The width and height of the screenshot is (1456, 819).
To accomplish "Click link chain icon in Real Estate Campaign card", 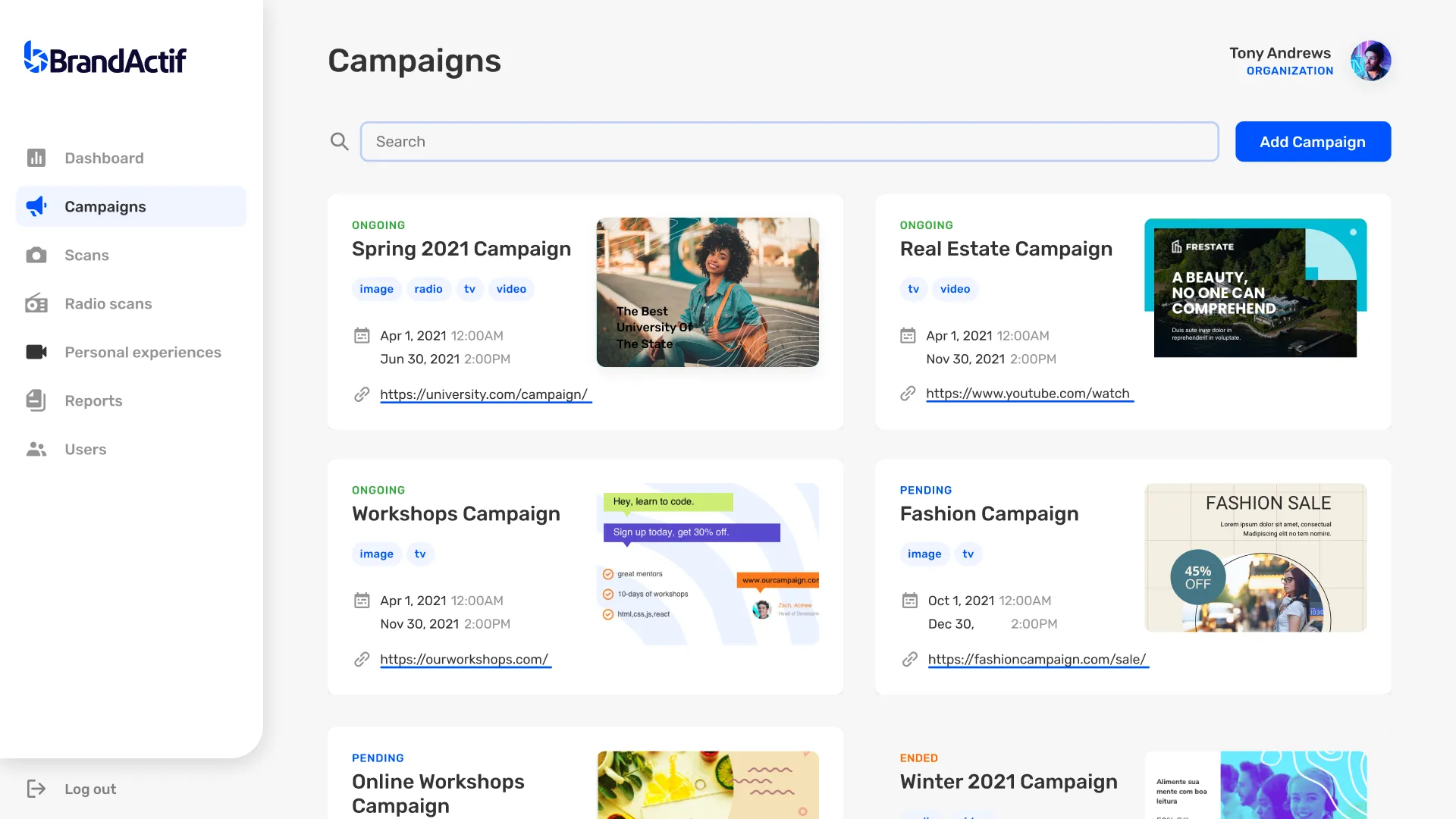I will [x=908, y=394].
